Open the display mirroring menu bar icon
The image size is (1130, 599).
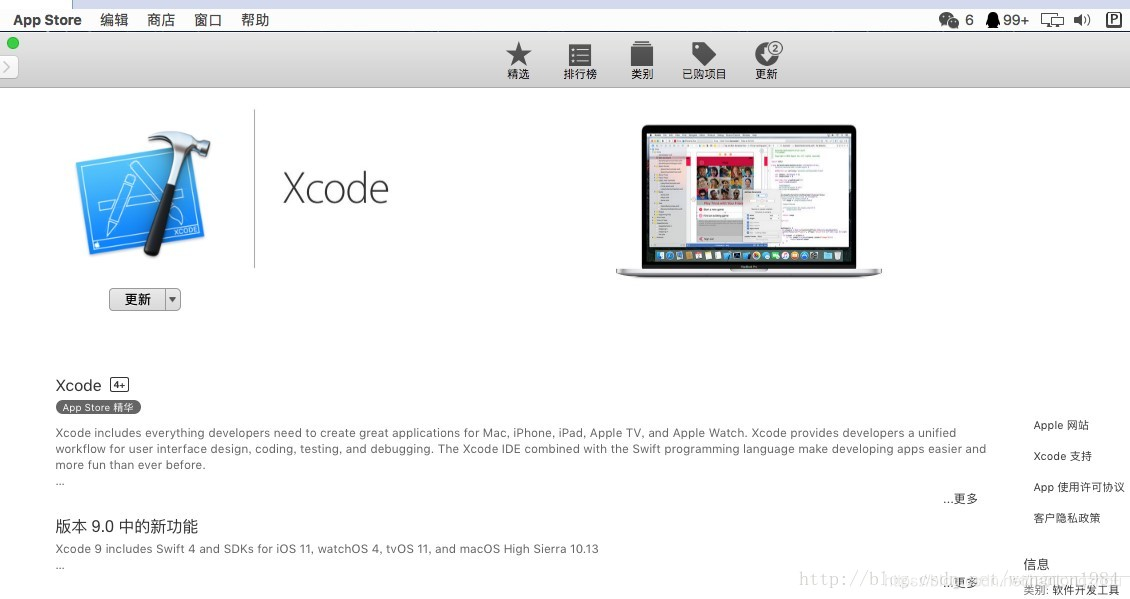[1052, 20]
